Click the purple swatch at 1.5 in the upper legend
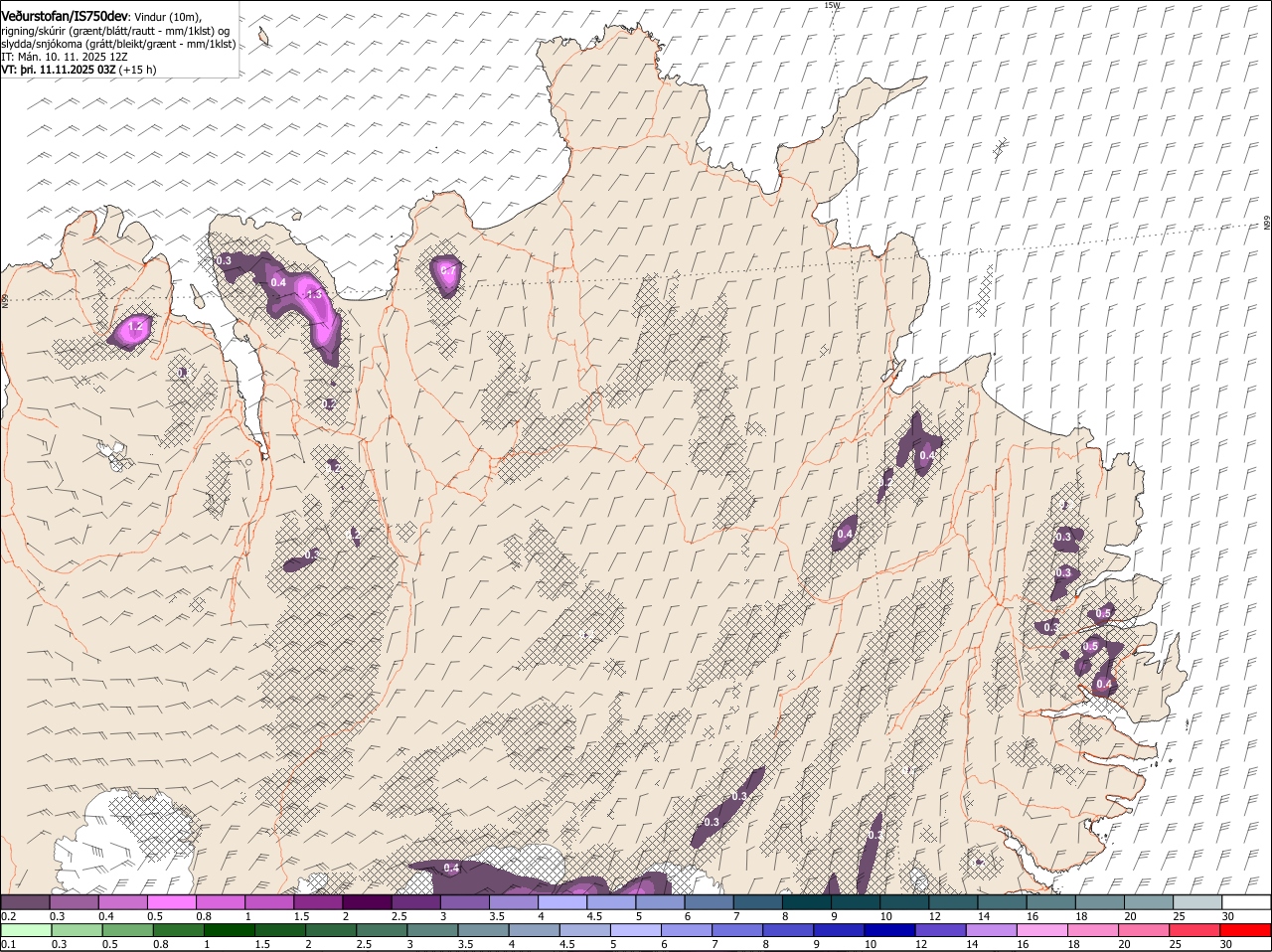This screenshot has height=952, width=1272. tap(318, 901)
